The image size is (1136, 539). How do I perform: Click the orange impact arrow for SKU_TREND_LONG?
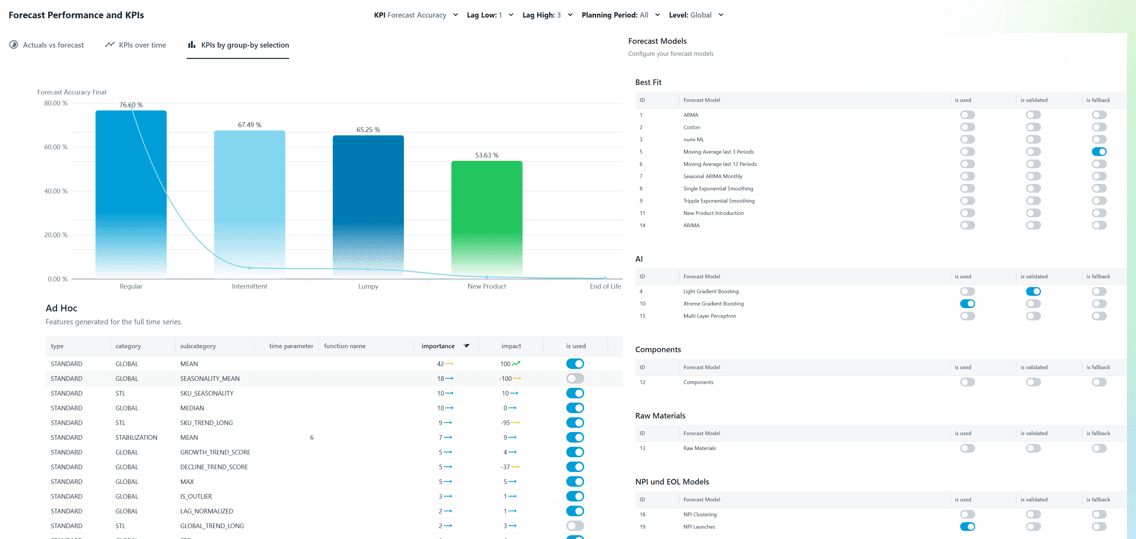516,423
